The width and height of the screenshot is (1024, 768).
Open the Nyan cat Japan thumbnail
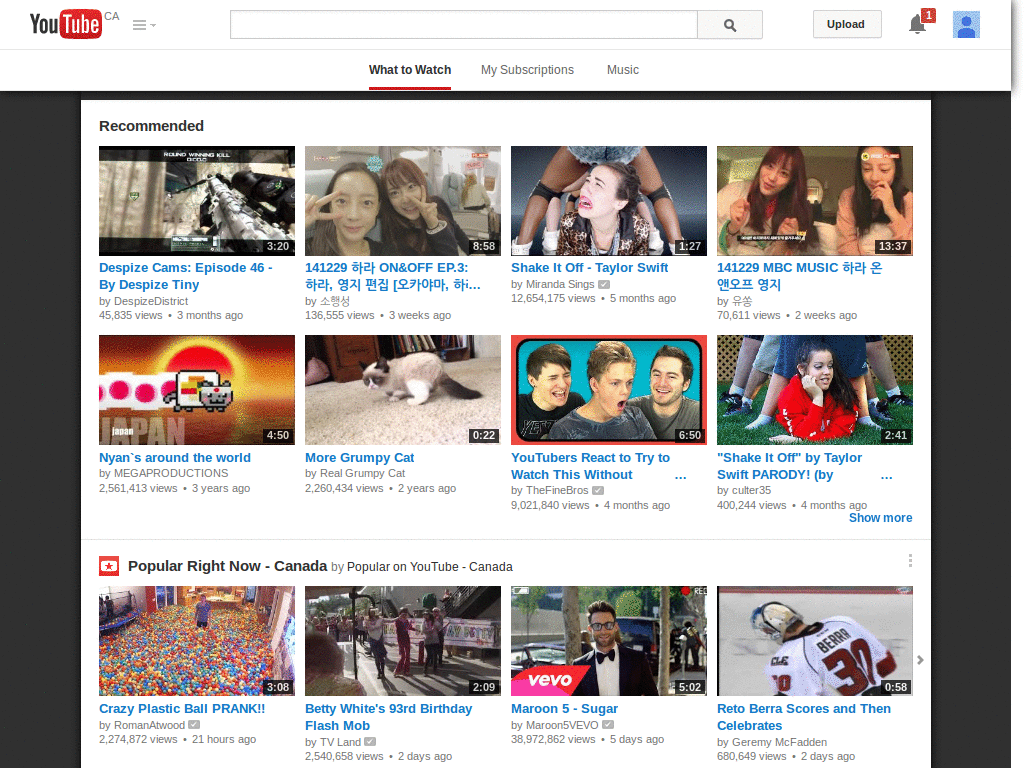(x=197, y=390)
